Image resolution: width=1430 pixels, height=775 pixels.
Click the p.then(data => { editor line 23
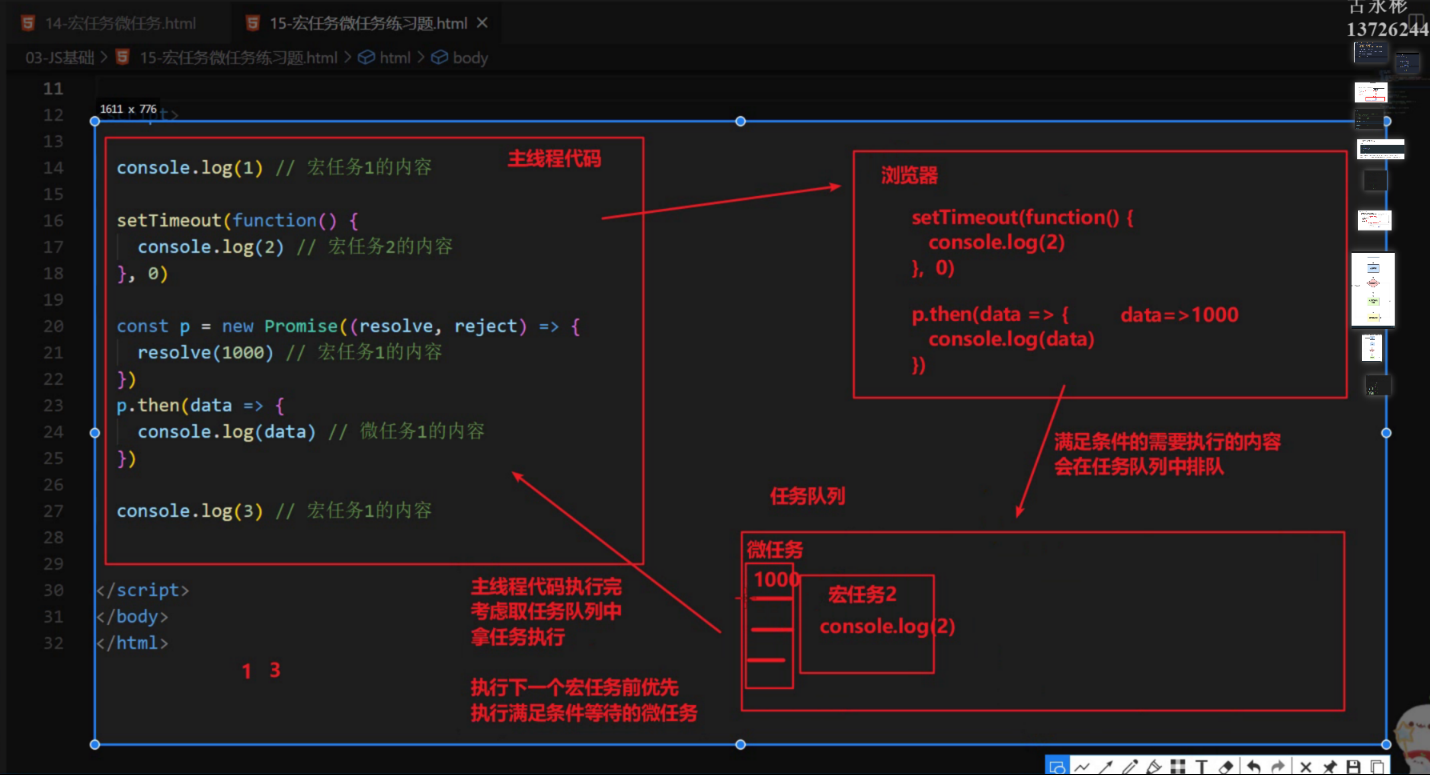point(201,405)
